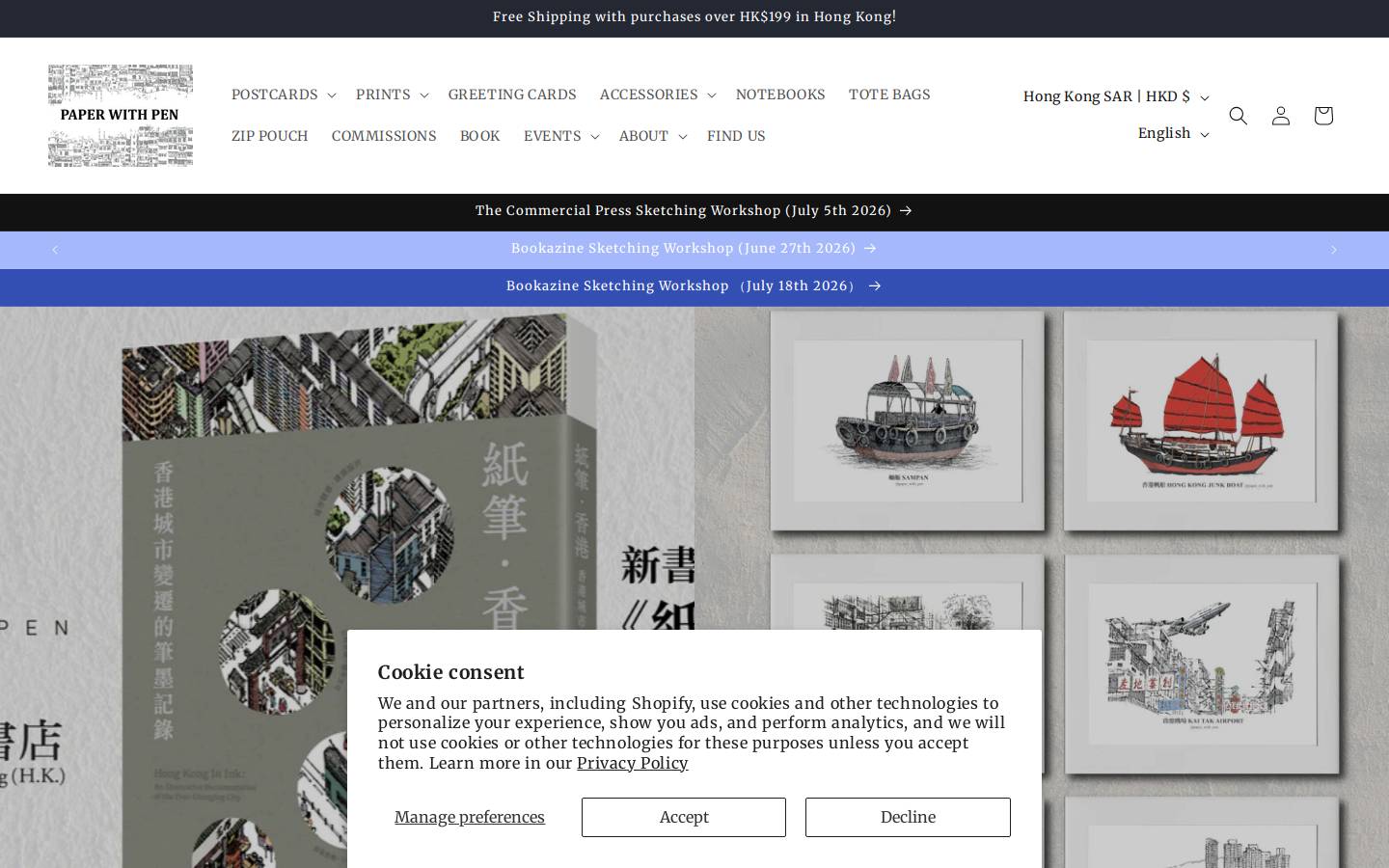Click the Sampan boat print thumbnail

click(908, 420)
